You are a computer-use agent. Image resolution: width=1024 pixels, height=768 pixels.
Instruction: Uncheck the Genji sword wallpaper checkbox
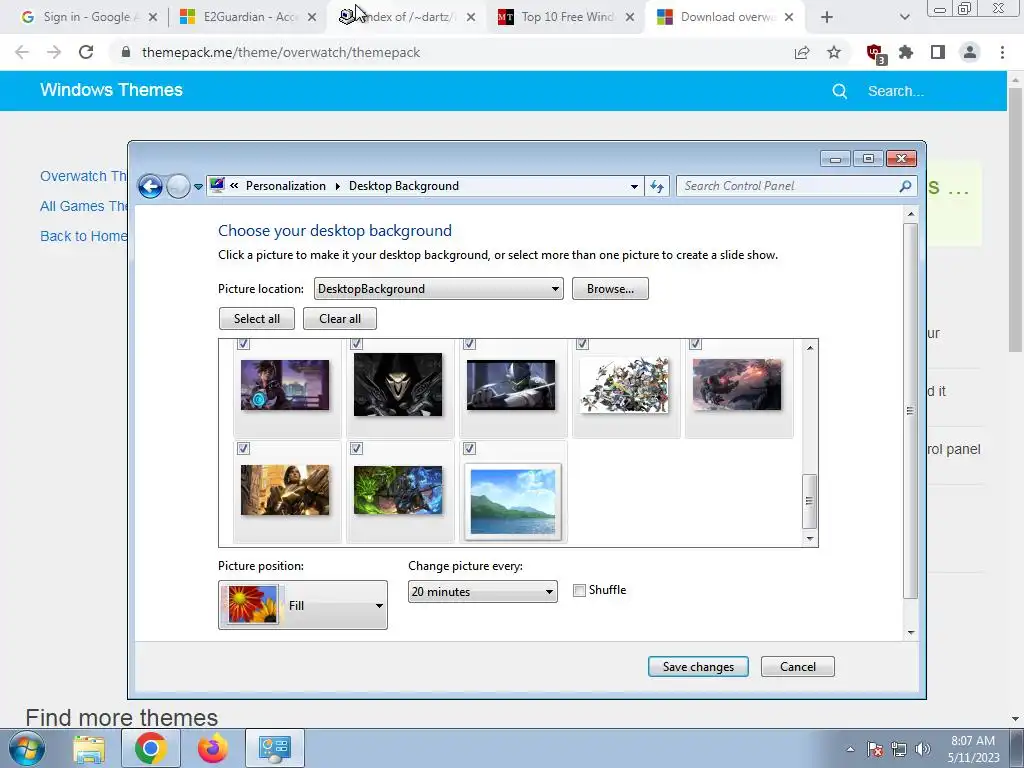(470, 344)
